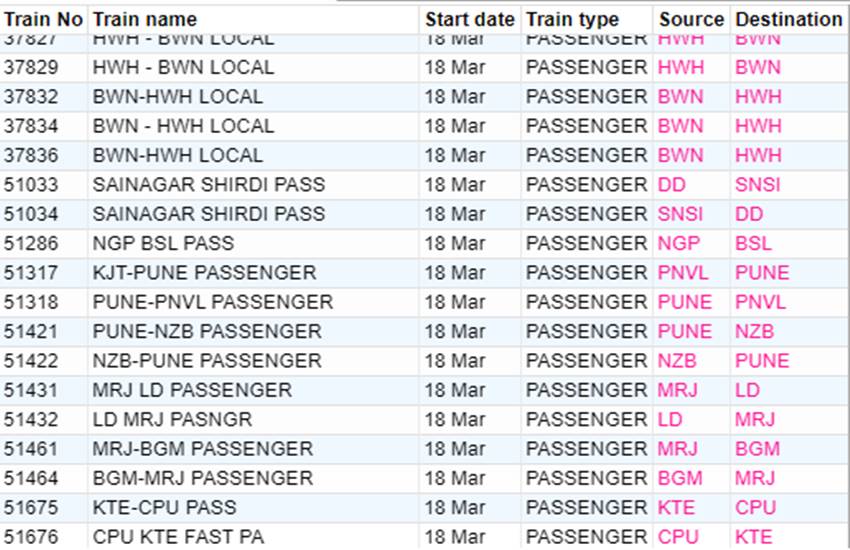This screenshot has width=850, height=550.
Task: Open PNVL source link for train 51317
Action: click(683, 273)
